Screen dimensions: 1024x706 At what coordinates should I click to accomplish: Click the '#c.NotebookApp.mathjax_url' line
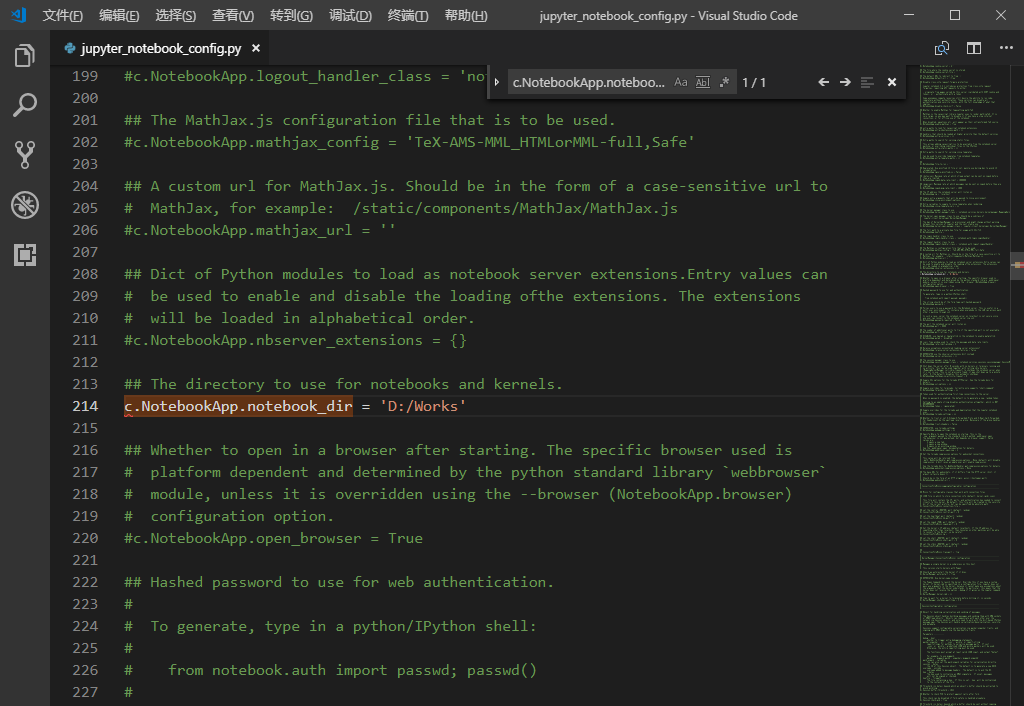tap(260, 230)
